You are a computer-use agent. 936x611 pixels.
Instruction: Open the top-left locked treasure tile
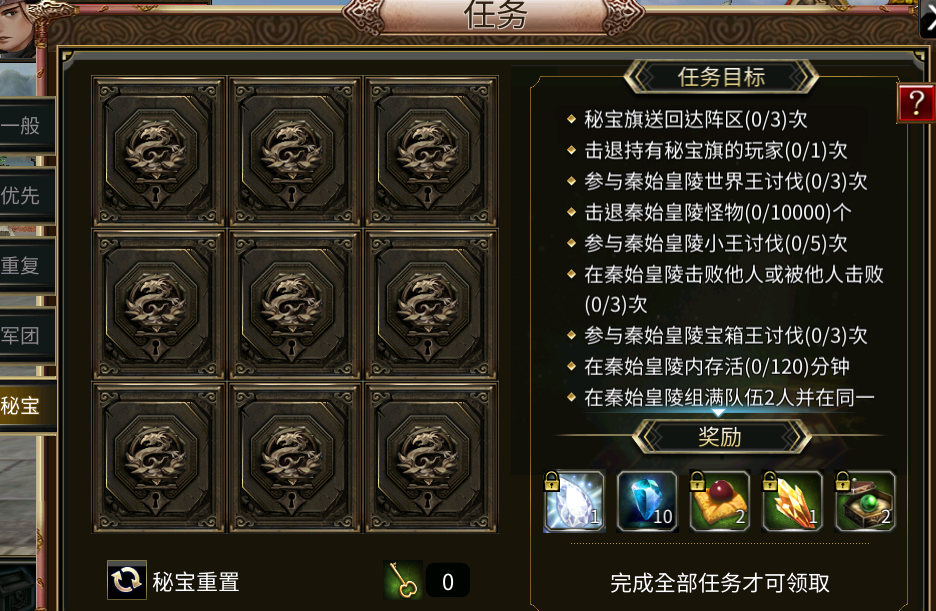pyautogui.click(x=158, y=152)
